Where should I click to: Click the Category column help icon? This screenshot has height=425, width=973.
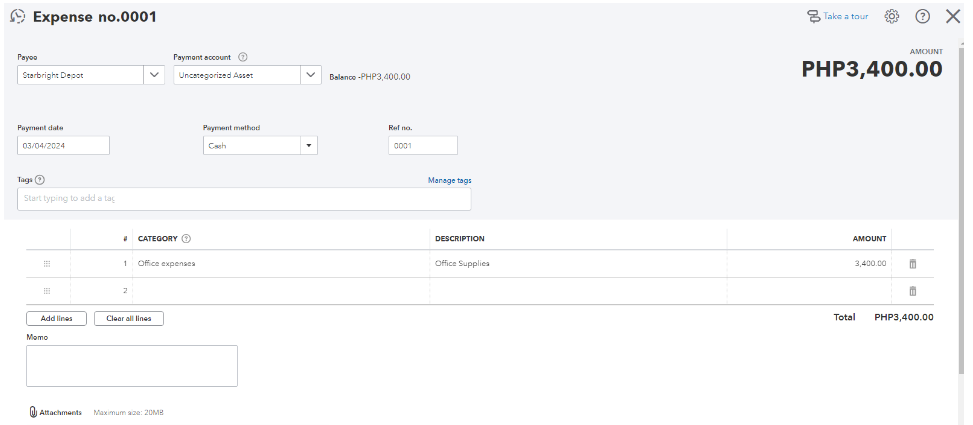point(187,239)
